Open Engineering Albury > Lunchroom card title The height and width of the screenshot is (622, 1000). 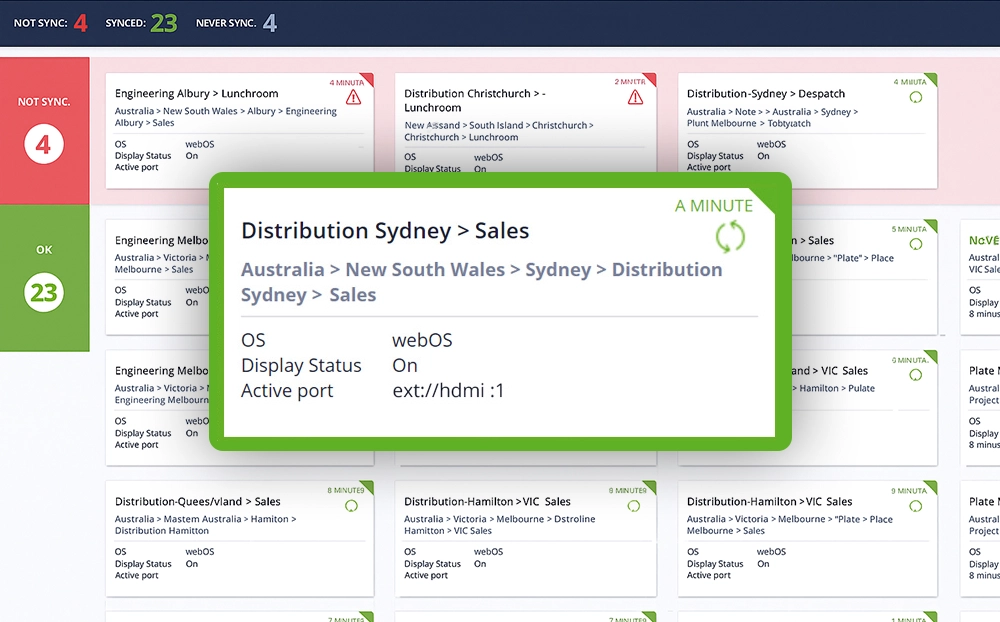pyautogui.click(x=196, y=94)
